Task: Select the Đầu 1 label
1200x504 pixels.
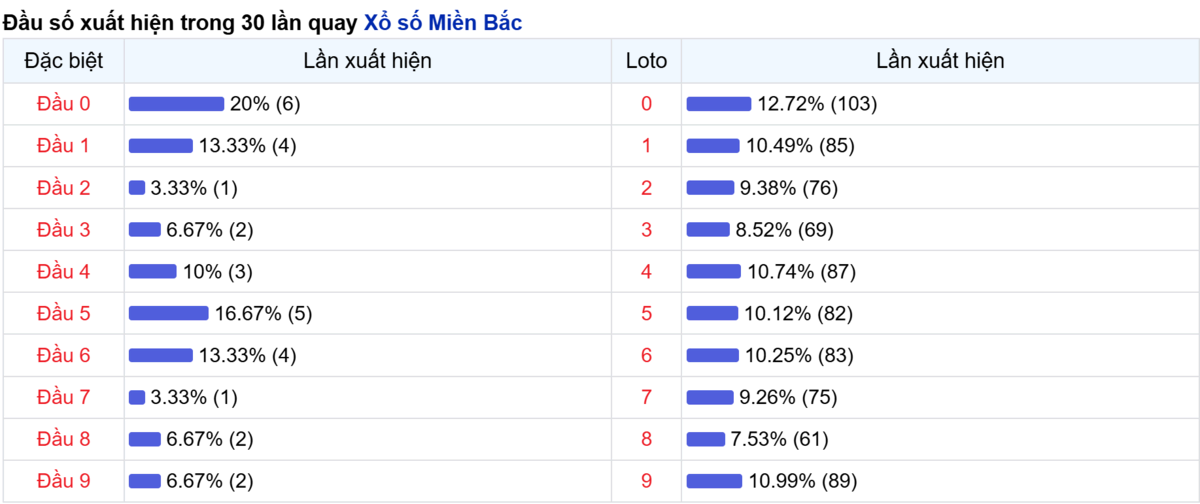Action: 63,146
